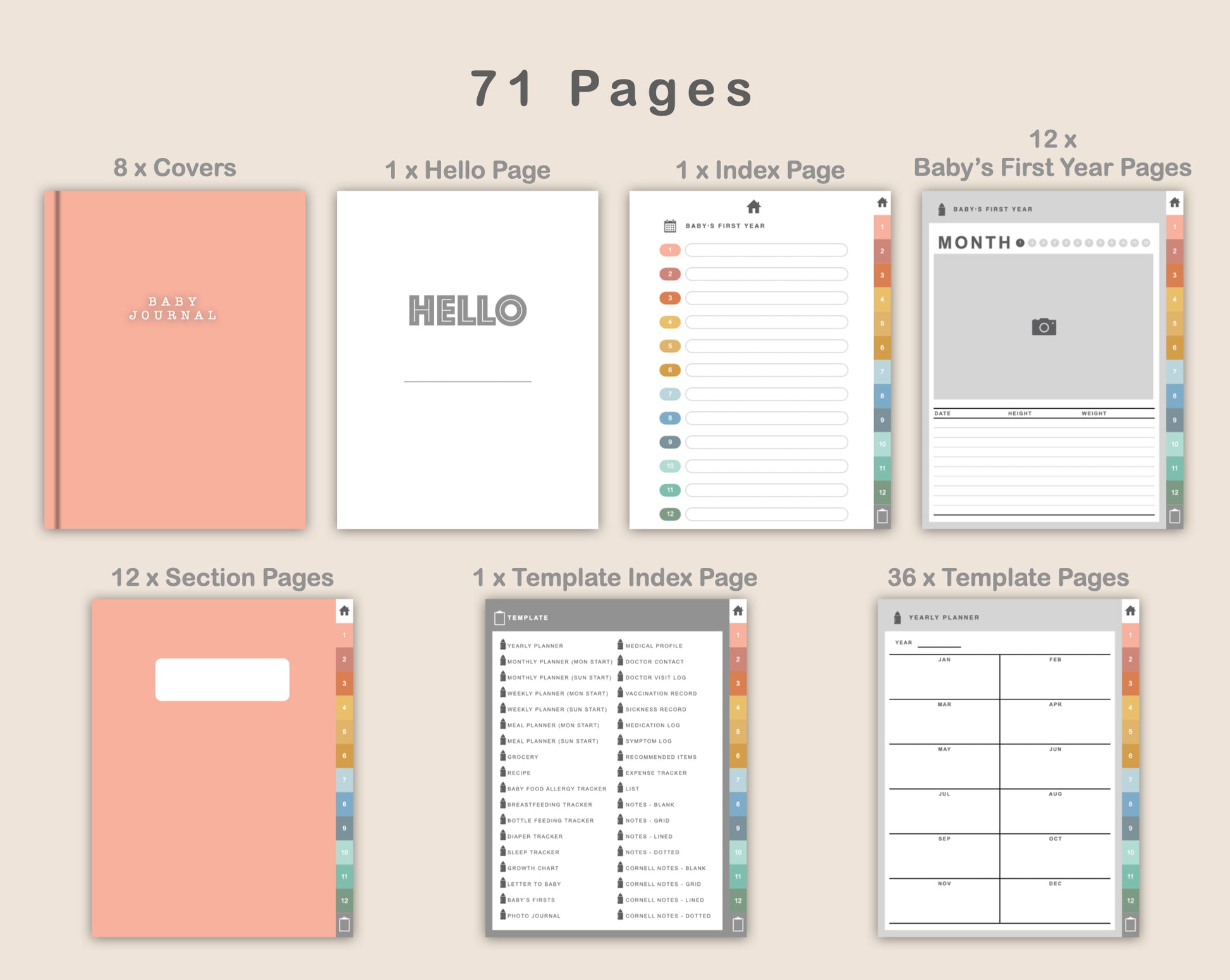Click tab 7 on the Index Page sidebar
Screen dimensions: 1230x980
[x=882, y=372]
